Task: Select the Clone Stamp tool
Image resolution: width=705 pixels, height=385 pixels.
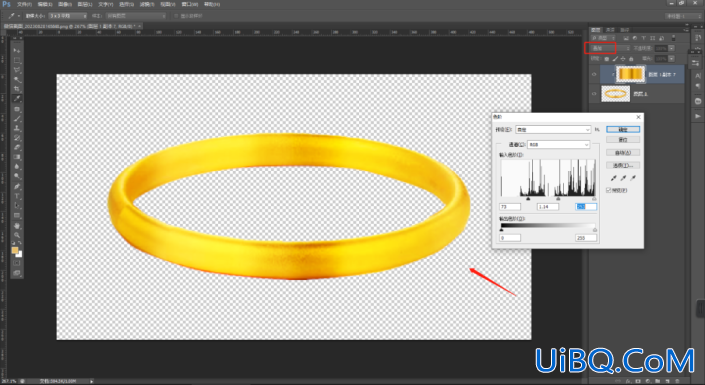Action: (17, 128)
